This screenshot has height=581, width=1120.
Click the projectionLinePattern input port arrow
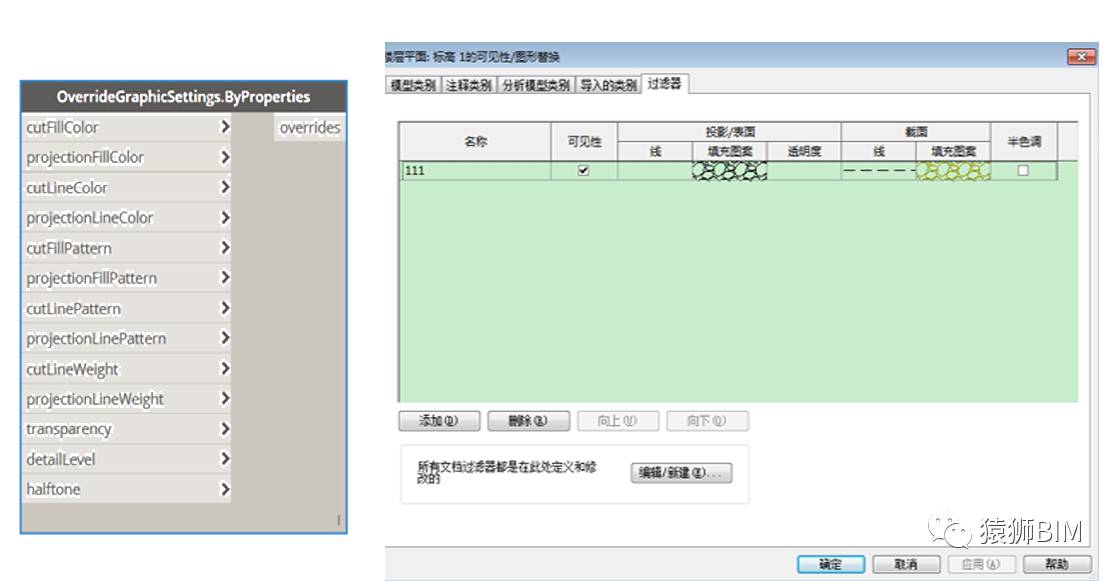225,338
